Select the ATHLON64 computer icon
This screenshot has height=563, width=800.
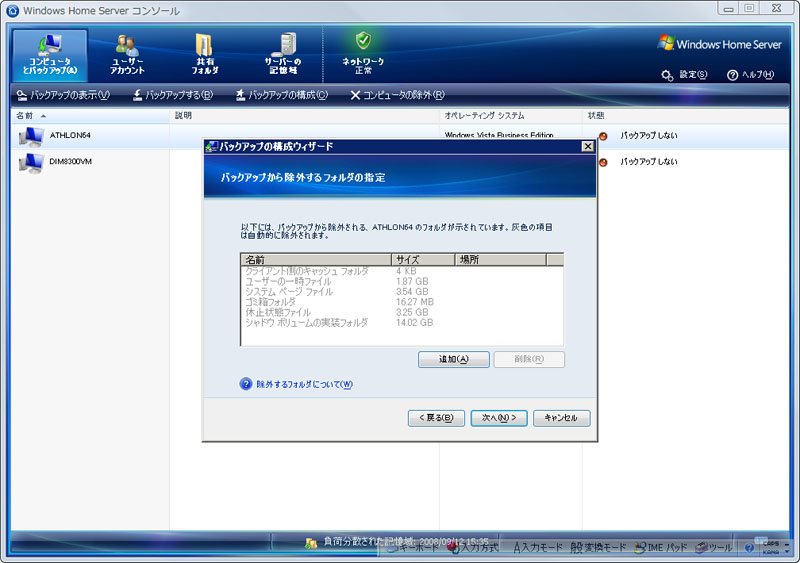click(31, 137)
